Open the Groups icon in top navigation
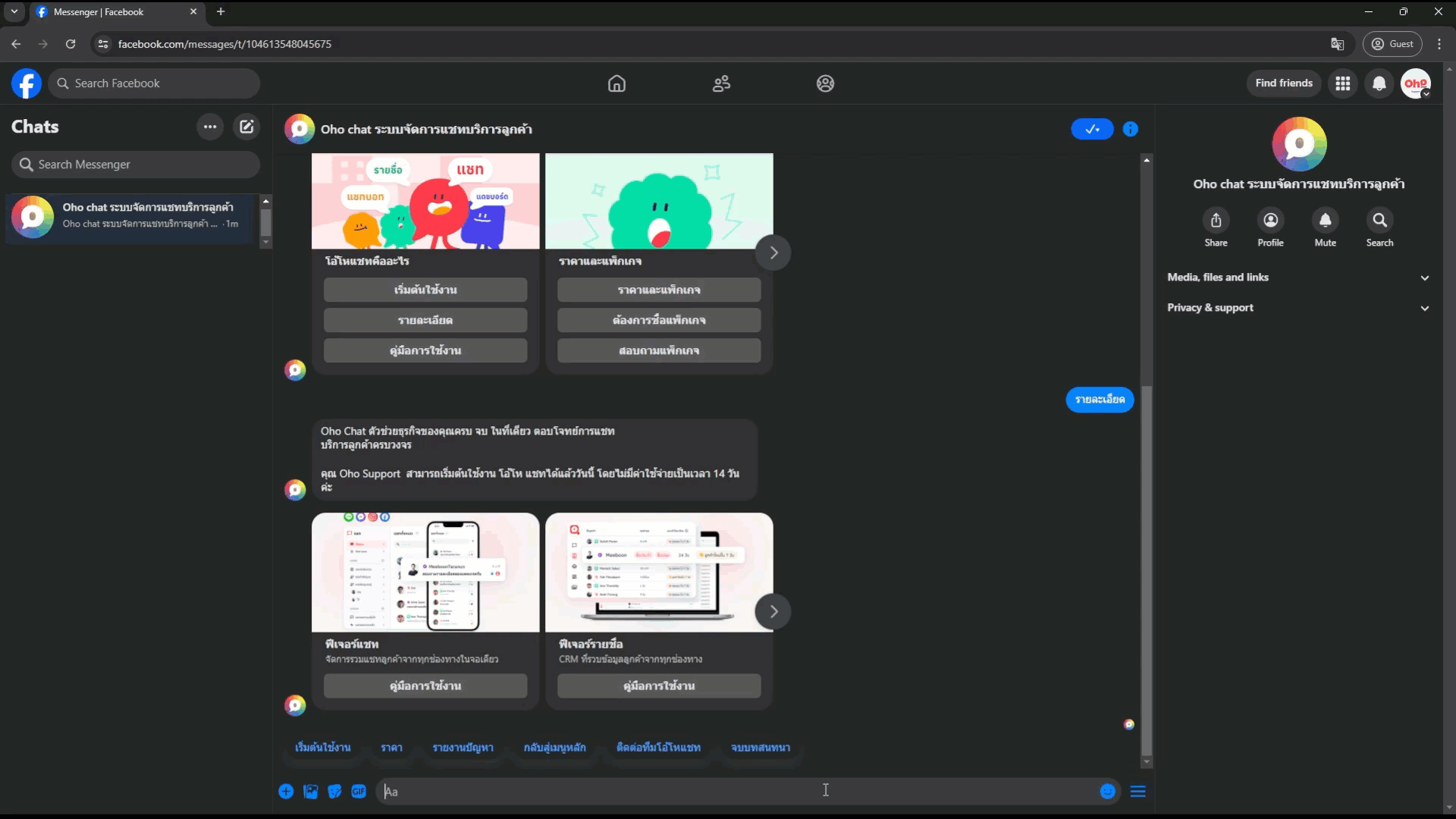1456x819 pixels. 825,83
